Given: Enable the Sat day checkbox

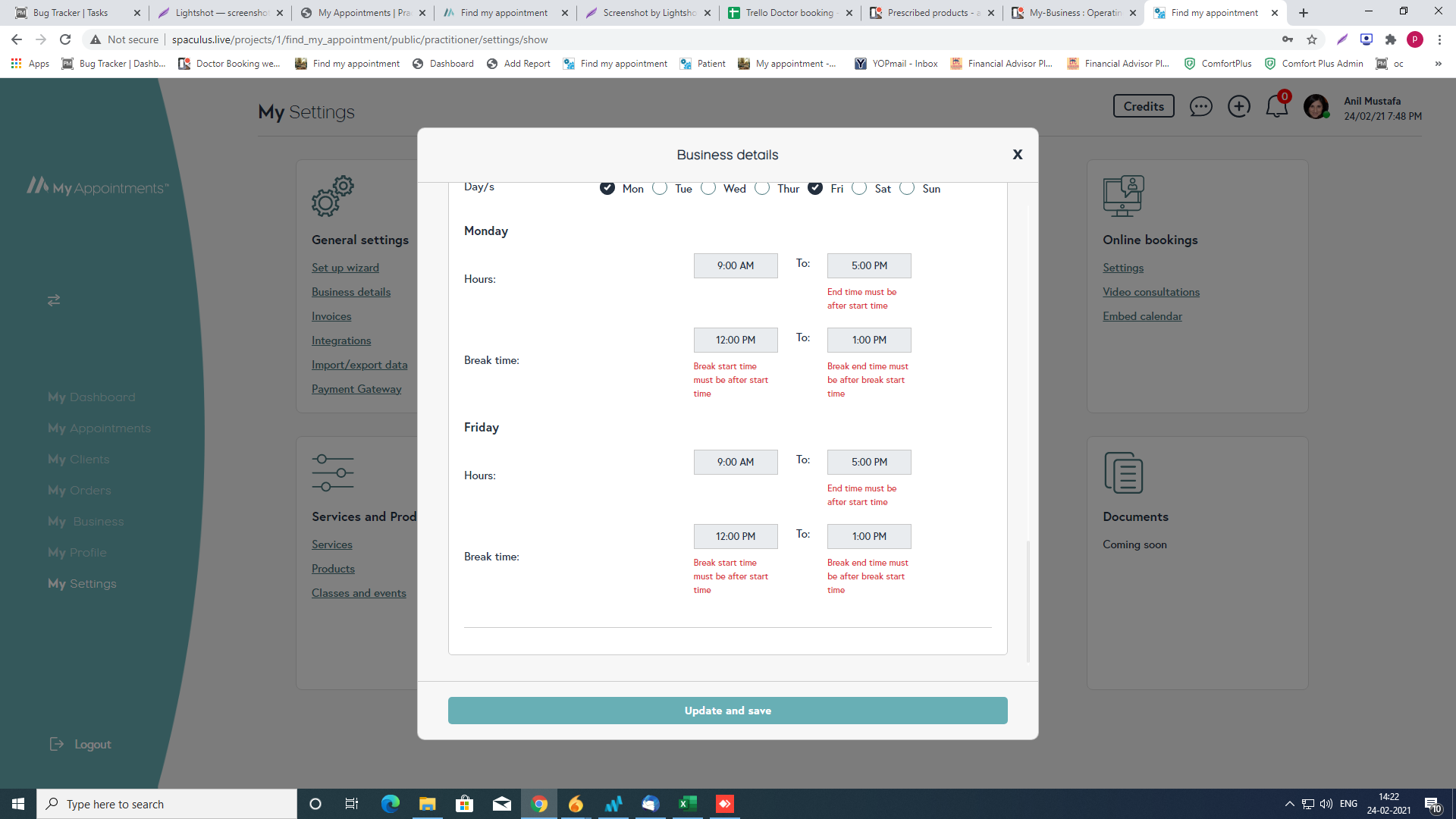Looking at the screenshot, I should pyautogui.click(x=859, y=188).
